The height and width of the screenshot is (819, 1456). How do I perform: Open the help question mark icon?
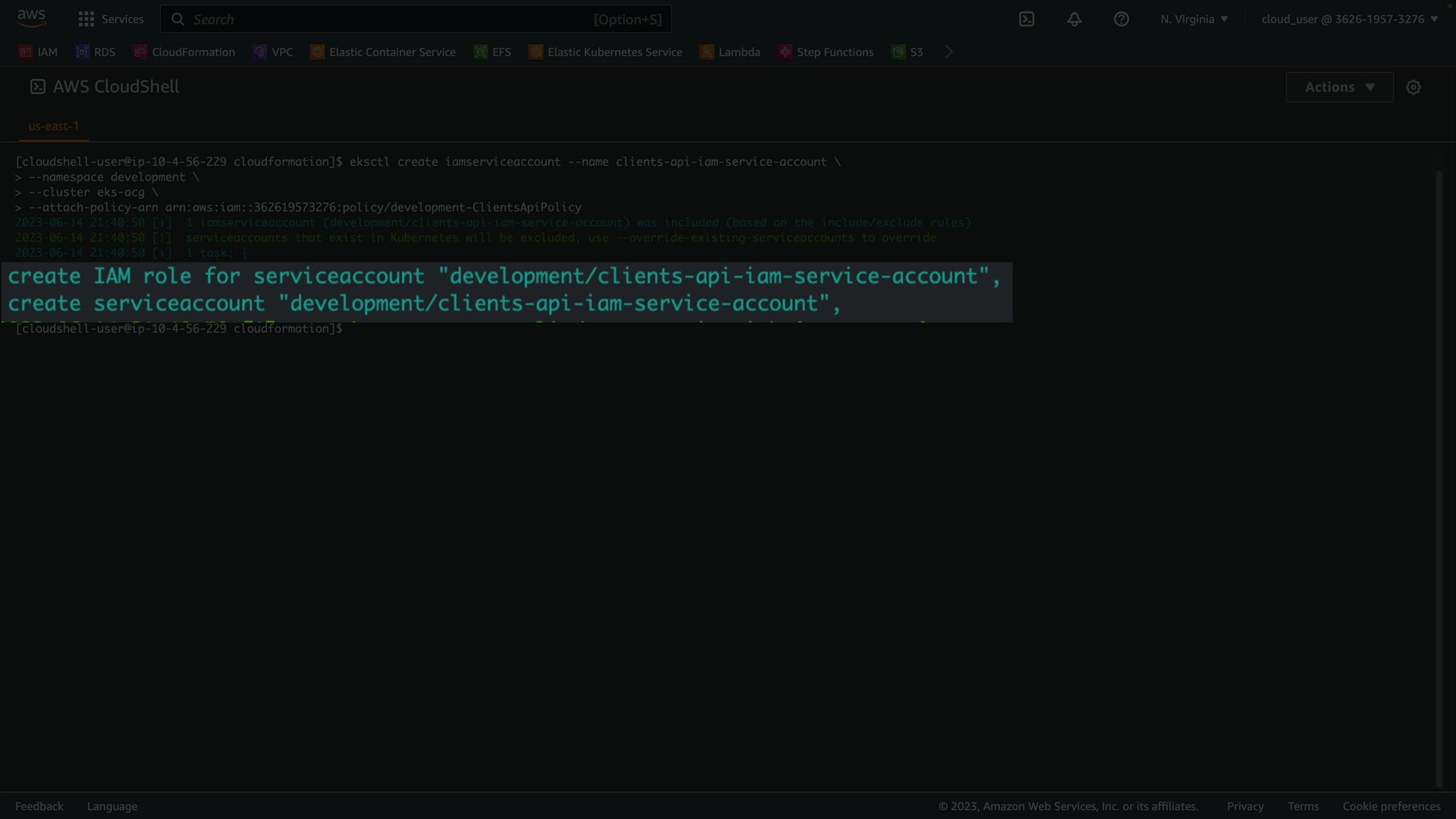[x=1122, y=19]
